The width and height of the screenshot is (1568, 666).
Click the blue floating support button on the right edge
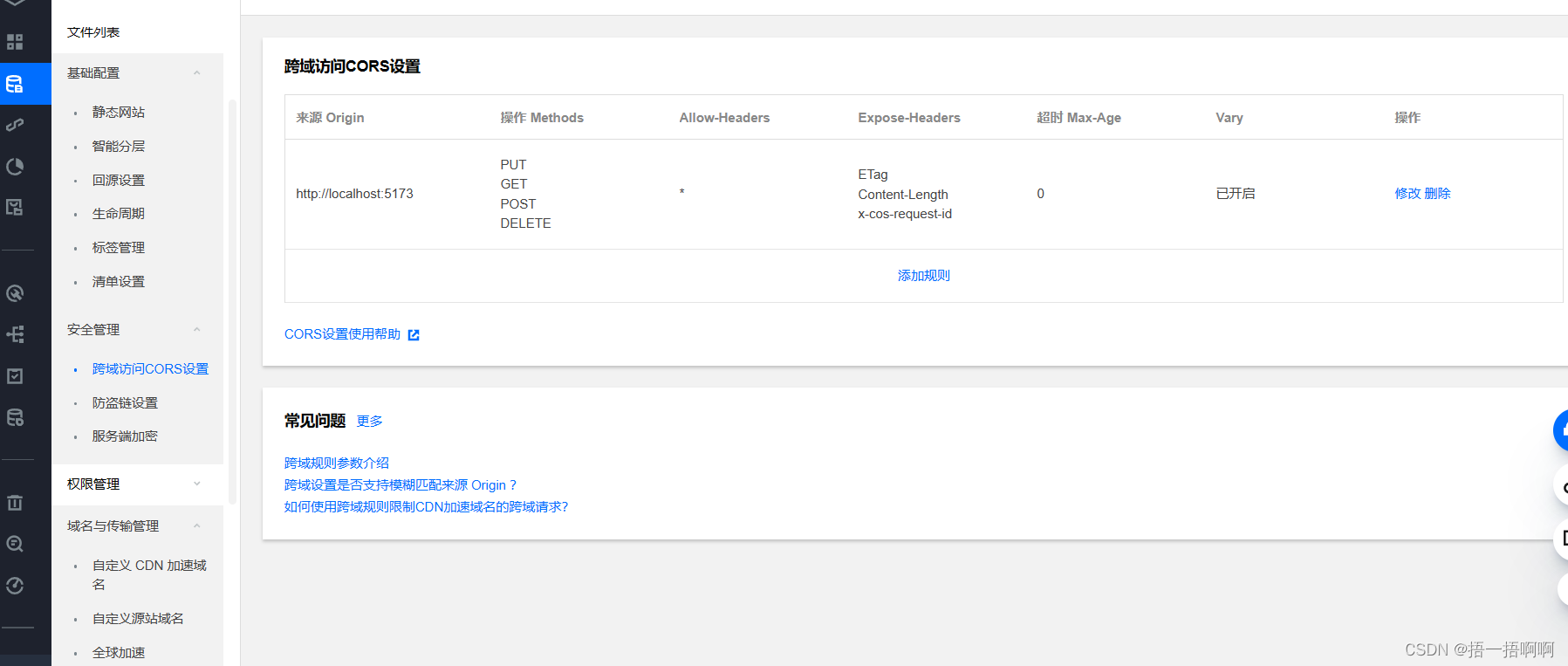point(1561,430)
